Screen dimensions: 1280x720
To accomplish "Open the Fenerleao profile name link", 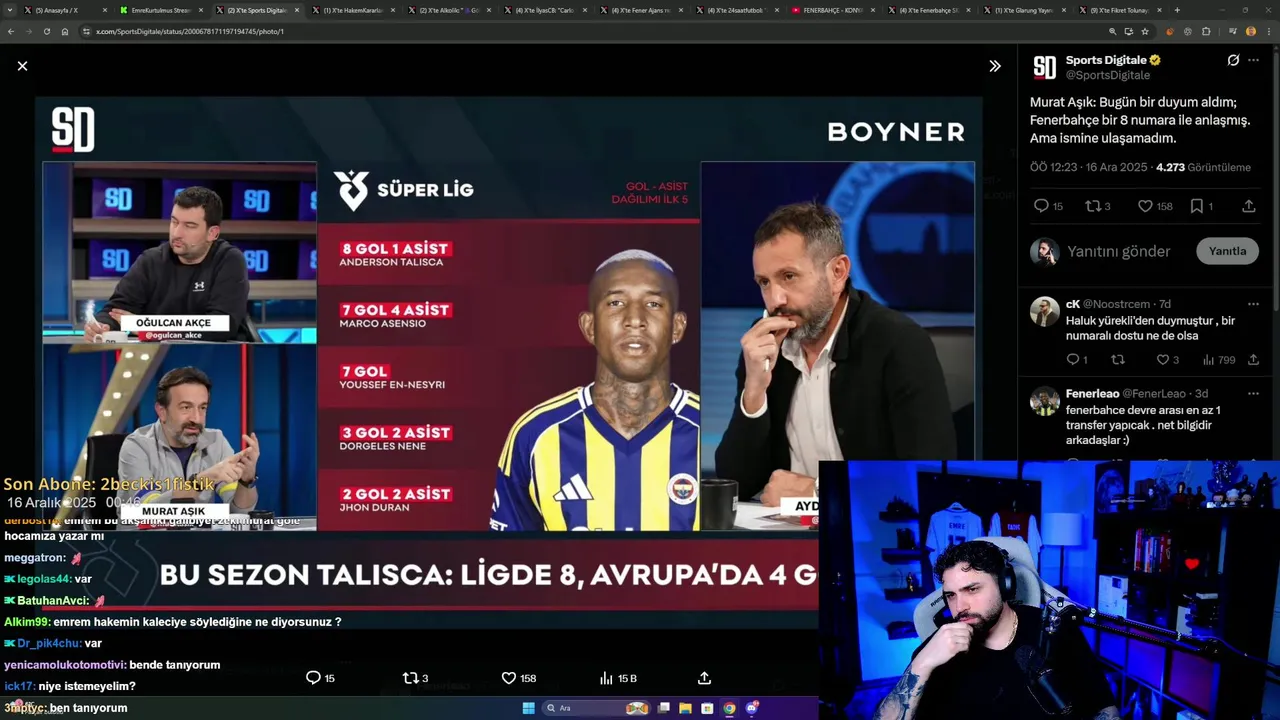I will pos(1092,394).
